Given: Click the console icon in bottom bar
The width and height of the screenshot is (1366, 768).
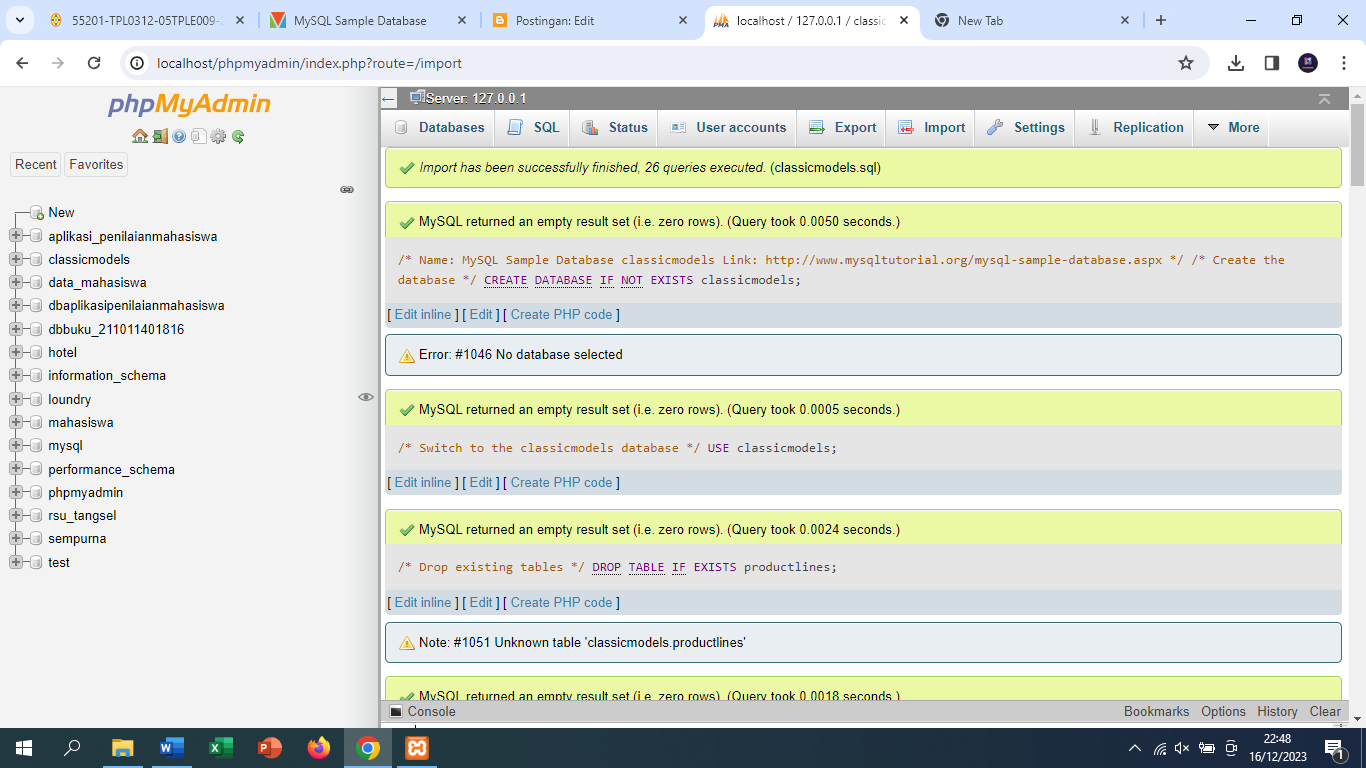Looking at the screenshot, I should pos(396,712).
